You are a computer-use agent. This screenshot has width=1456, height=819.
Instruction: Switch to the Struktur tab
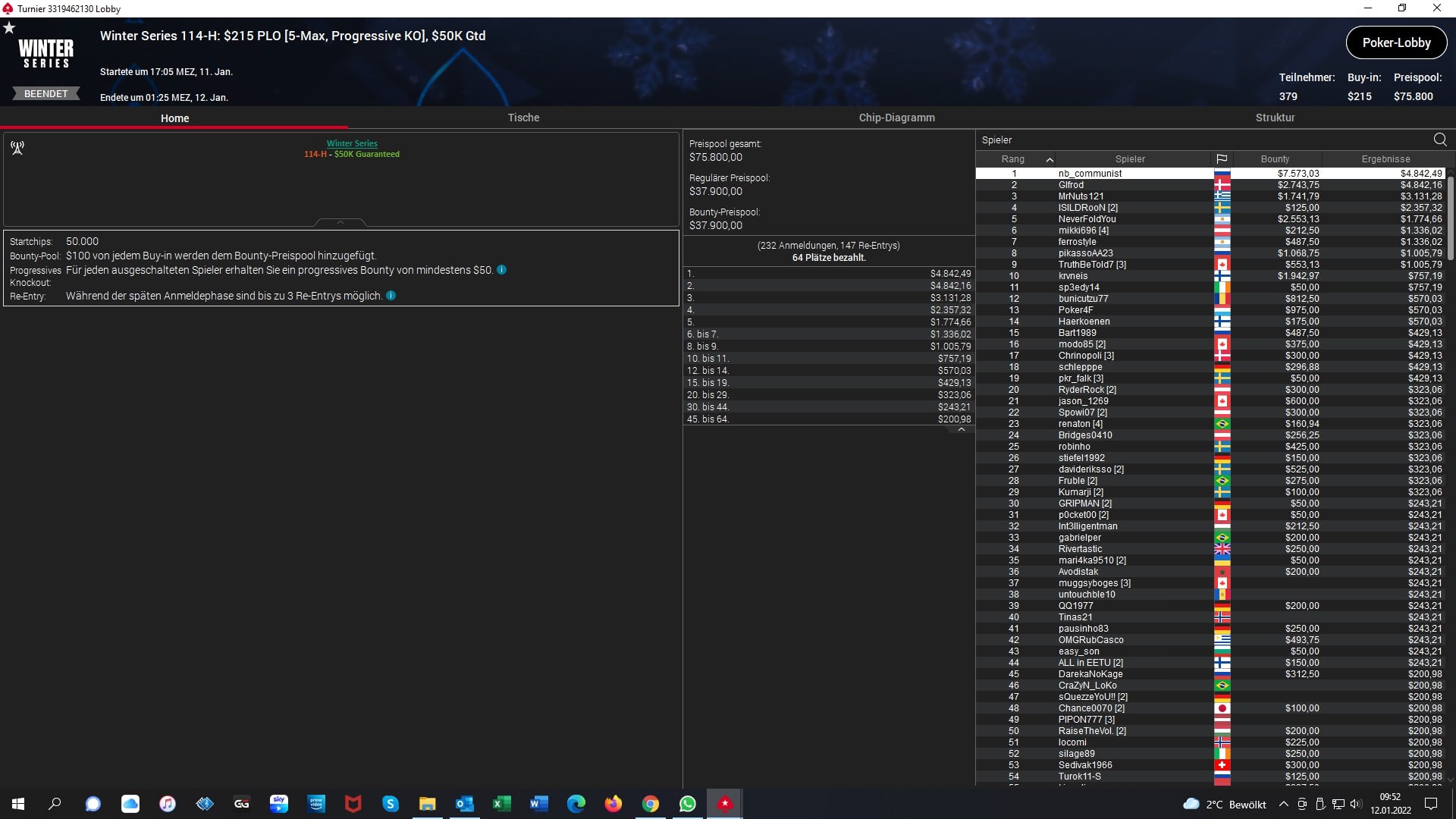[1275, 118]
